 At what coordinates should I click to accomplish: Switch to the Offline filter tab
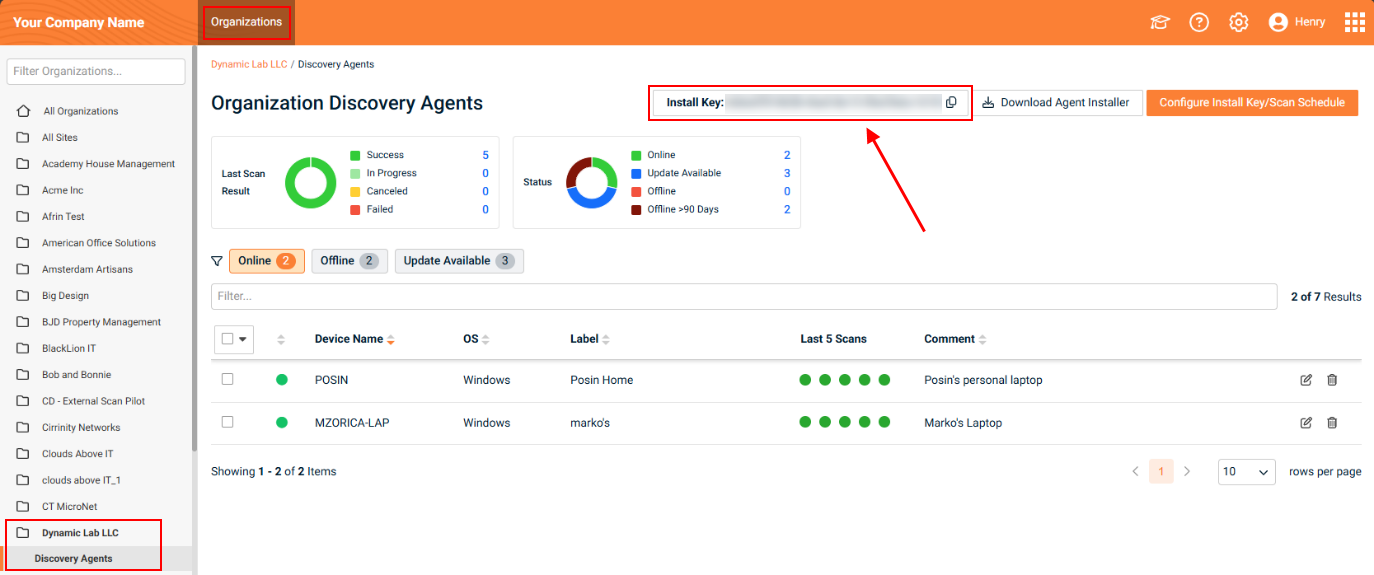tap(348, 261)
